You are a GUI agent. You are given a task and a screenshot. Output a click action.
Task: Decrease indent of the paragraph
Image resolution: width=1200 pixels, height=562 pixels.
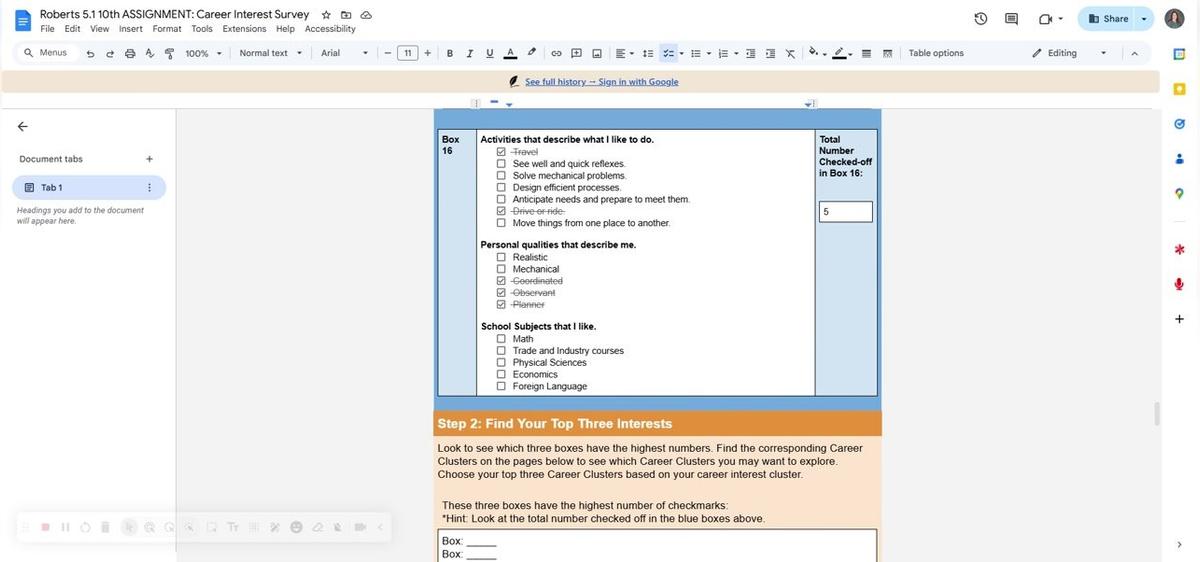[751, 53]
